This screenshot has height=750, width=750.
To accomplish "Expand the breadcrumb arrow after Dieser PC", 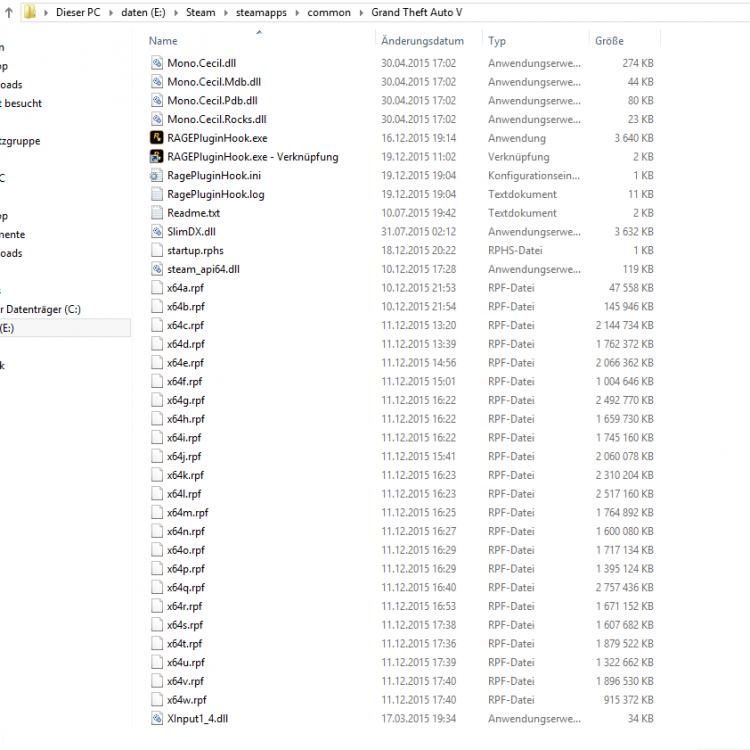I will point(111,13).
